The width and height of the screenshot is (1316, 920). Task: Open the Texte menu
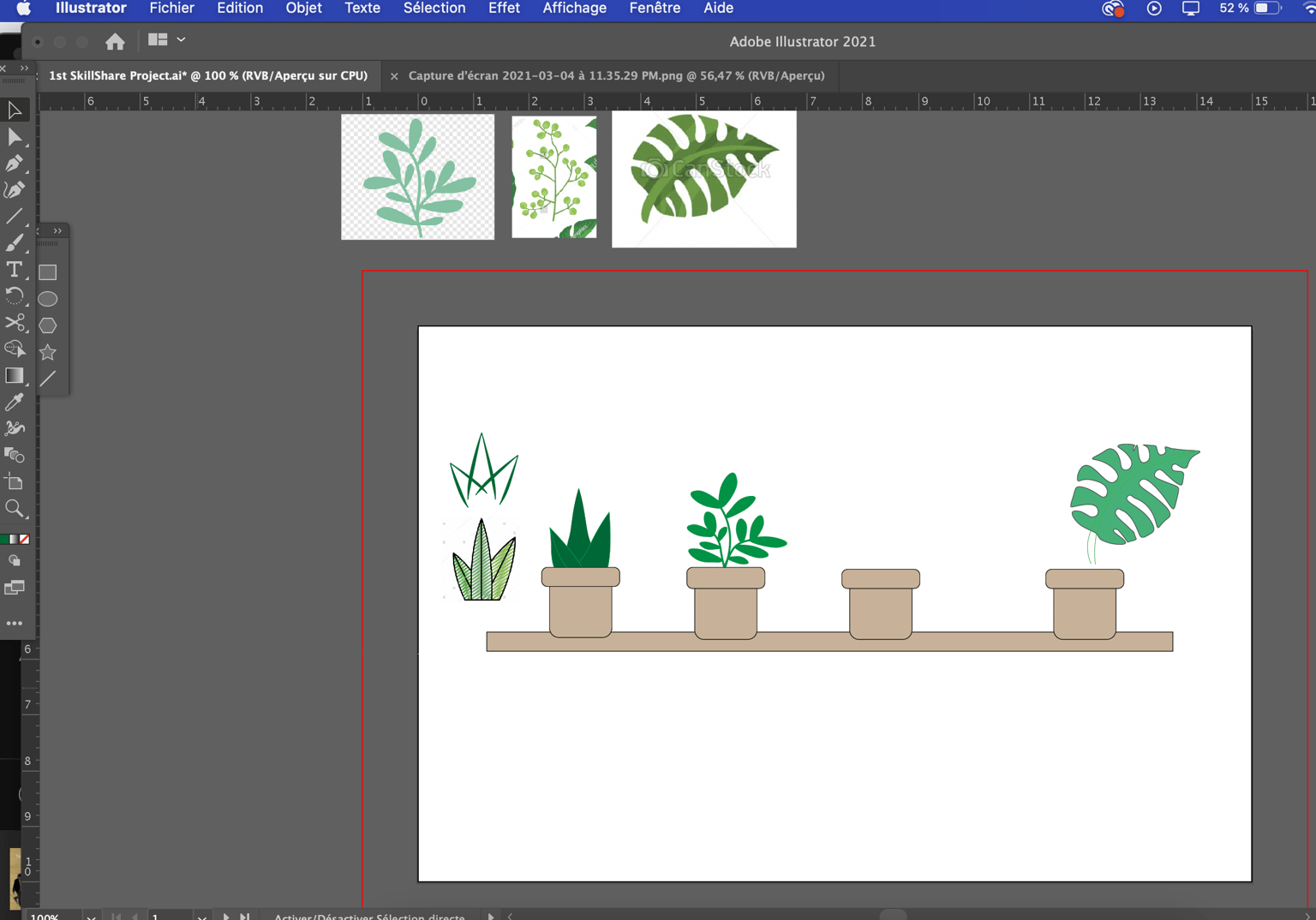pyautogui.click(x=362, y=9)
